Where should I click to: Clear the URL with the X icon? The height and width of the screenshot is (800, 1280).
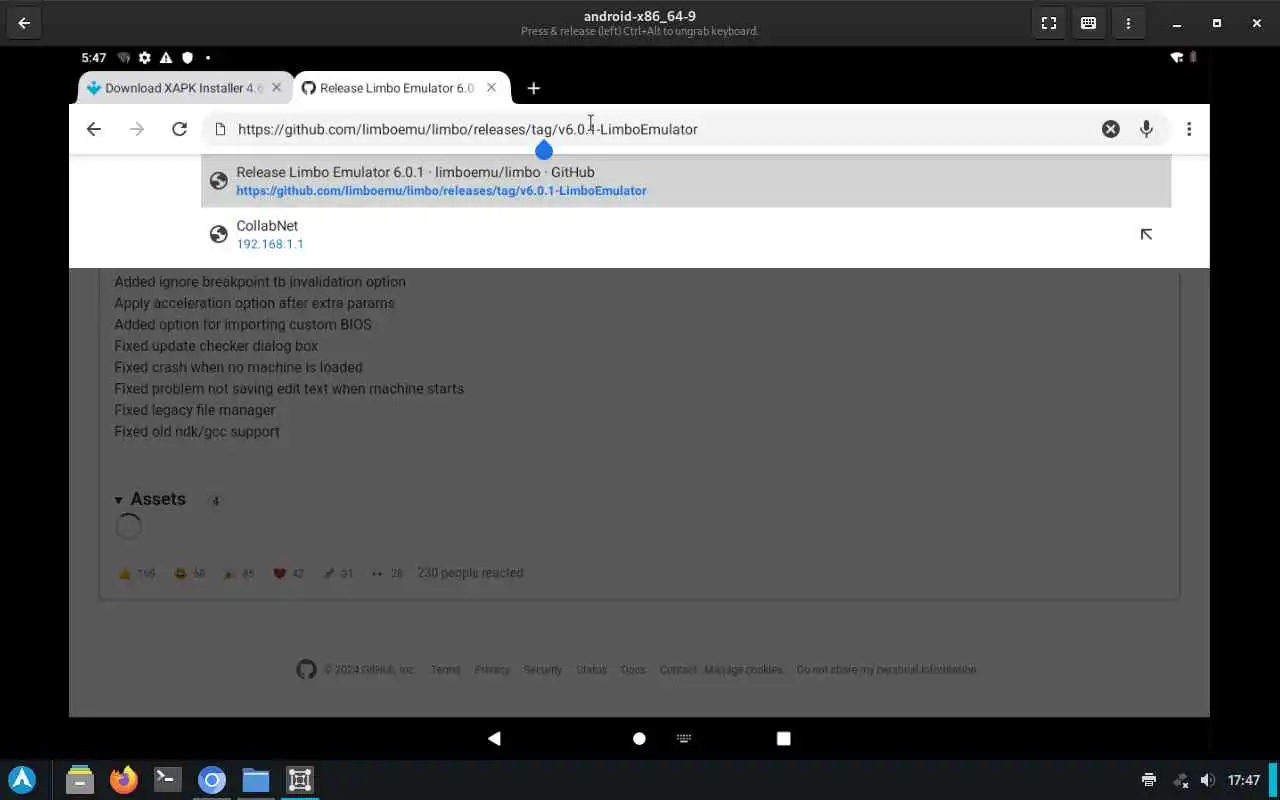point(1111,129)
